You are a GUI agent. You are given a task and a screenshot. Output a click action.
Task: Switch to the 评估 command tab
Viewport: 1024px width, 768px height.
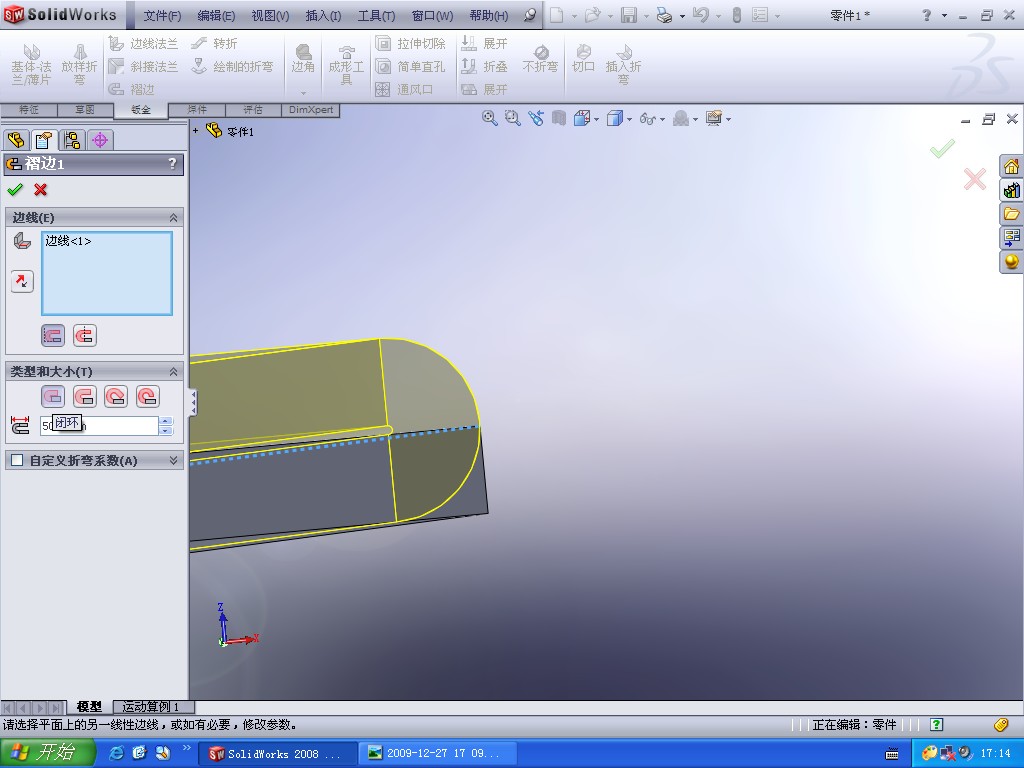[x=253, y=110]
